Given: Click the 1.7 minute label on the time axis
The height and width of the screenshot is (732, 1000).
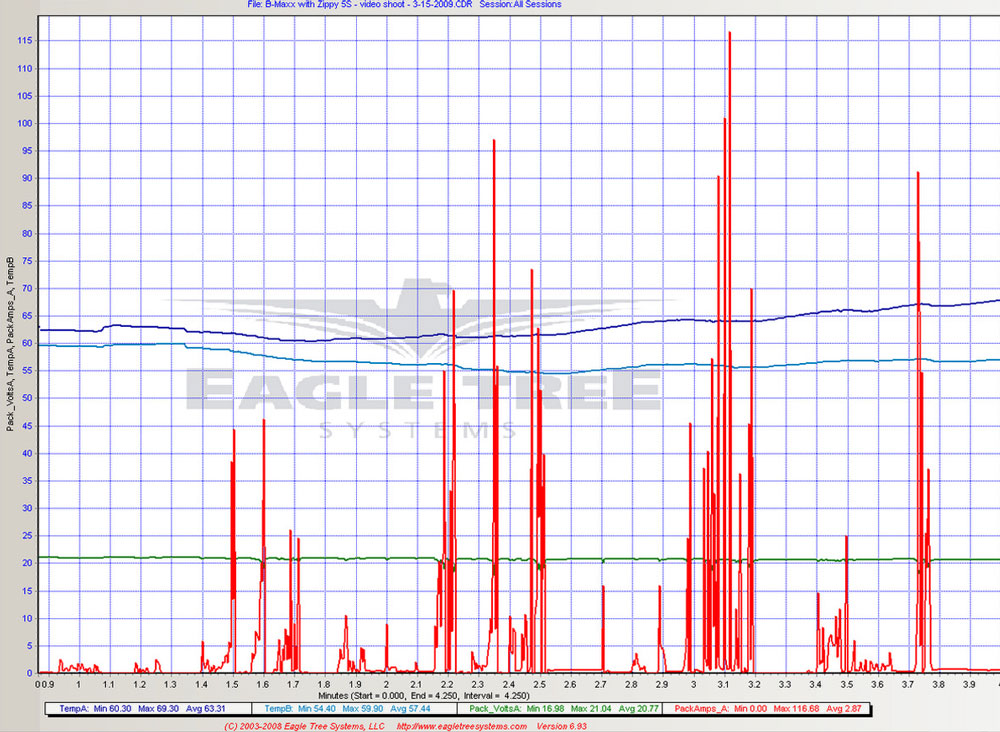Looking at the screenshot, I should [x=293, y=685].
